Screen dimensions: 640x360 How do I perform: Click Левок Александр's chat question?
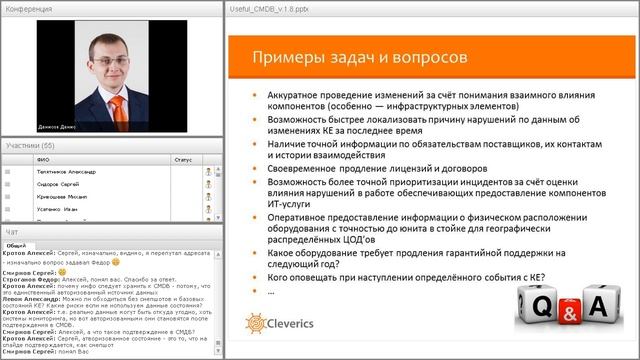coord(104,302)
